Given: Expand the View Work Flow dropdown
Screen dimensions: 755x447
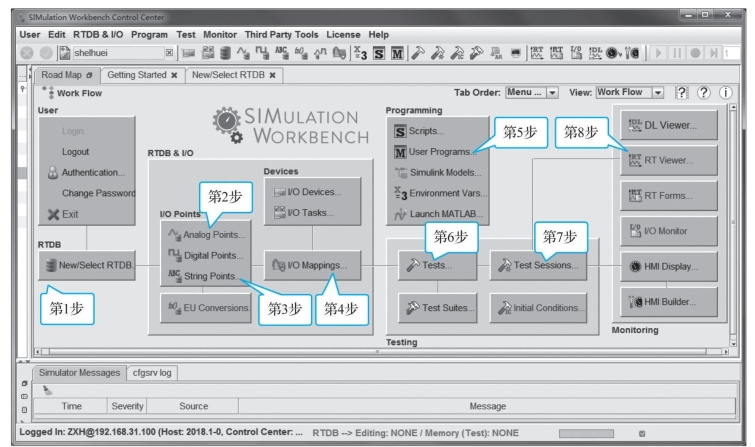Looking at the screenshot, I should coord(658,92).
